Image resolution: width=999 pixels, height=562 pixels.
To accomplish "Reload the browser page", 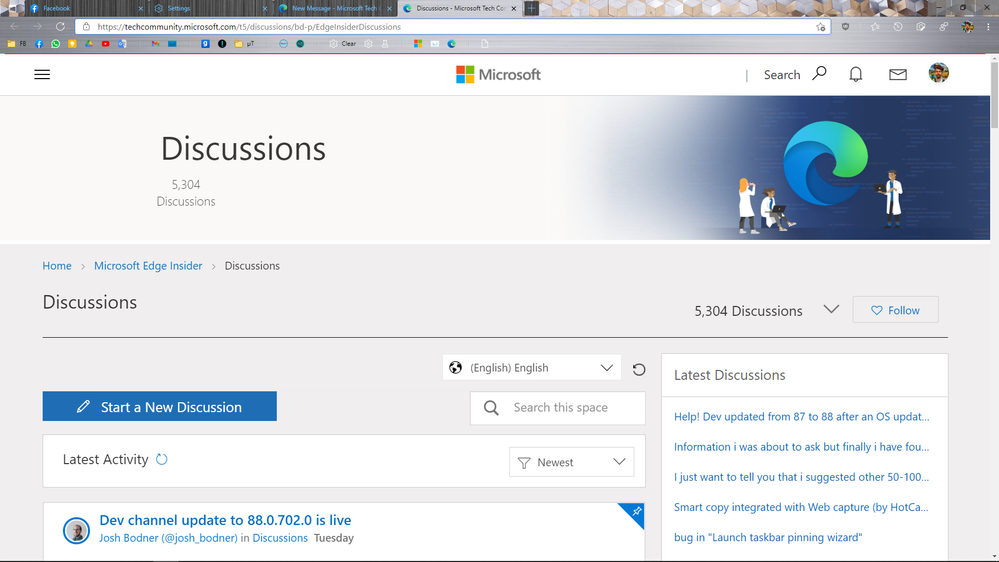I will point(60,27).
